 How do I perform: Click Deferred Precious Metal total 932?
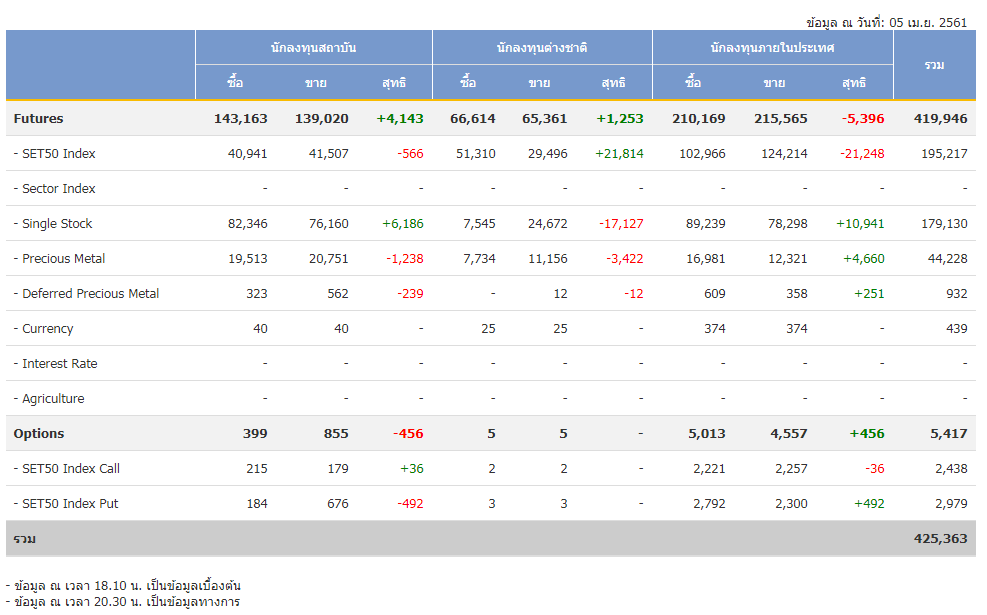[957, 293]
